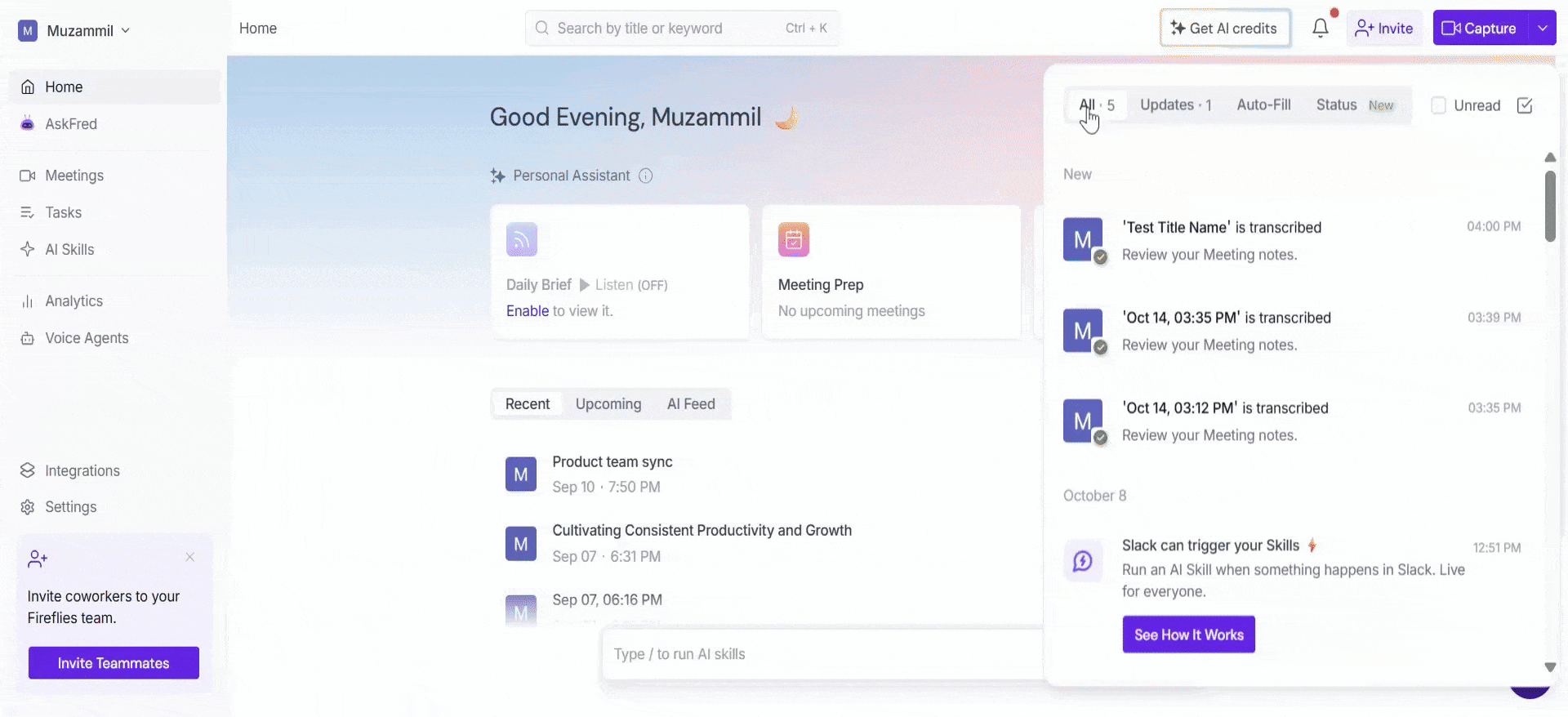Viewport: 1568px width, 717px height.
Task: Click the Invite Teammates button
Action: click(114, 663)
